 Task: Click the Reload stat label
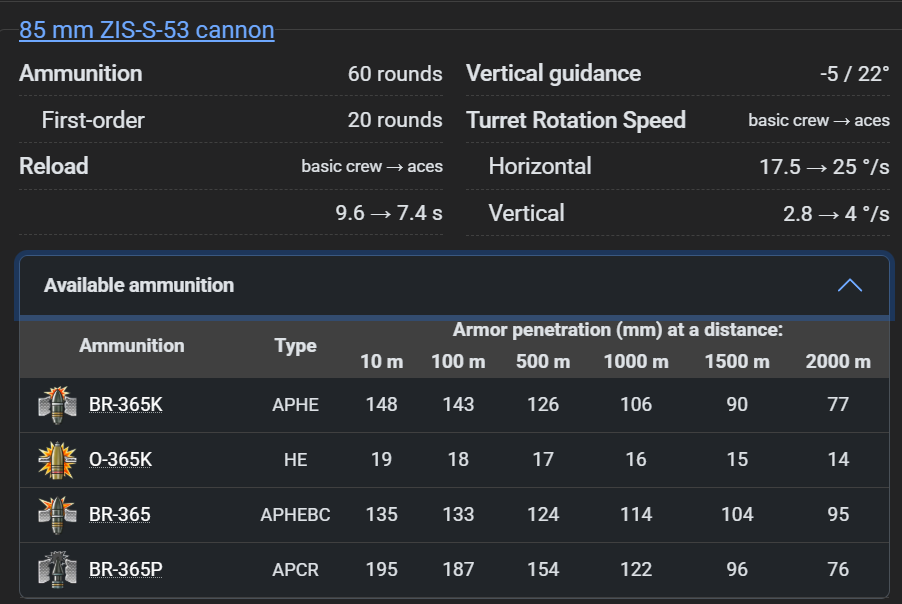click(x=54, y=166)
